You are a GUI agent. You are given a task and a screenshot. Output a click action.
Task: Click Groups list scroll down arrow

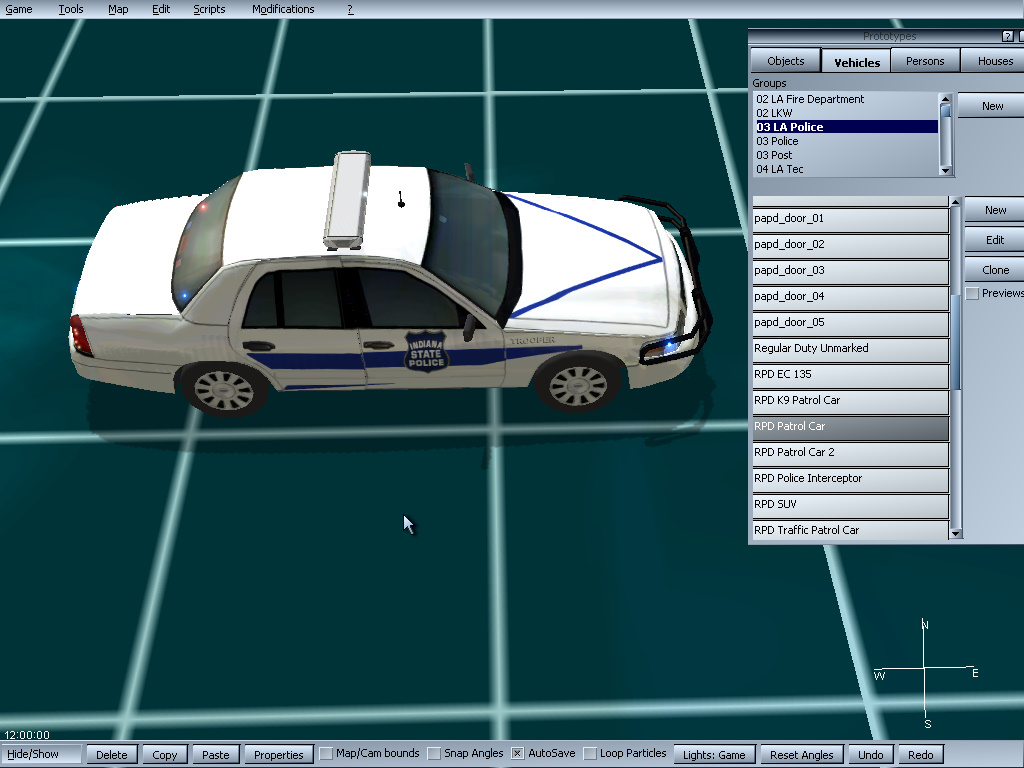pyautogui.click(x=946, y=170)
